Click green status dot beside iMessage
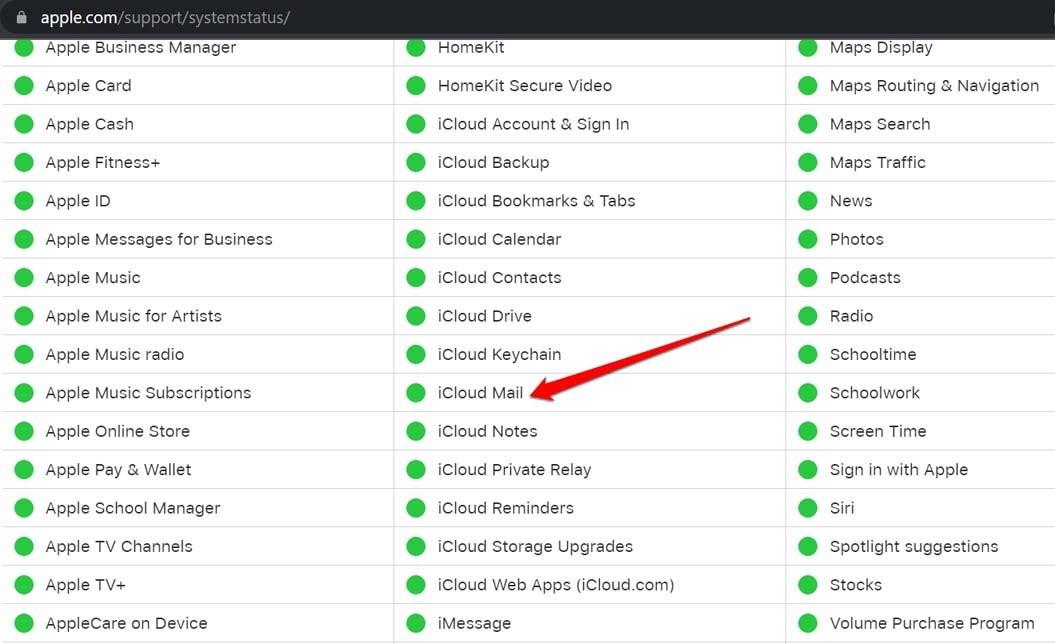Viewport: 1055px width, 644px height. pos(416,623)
